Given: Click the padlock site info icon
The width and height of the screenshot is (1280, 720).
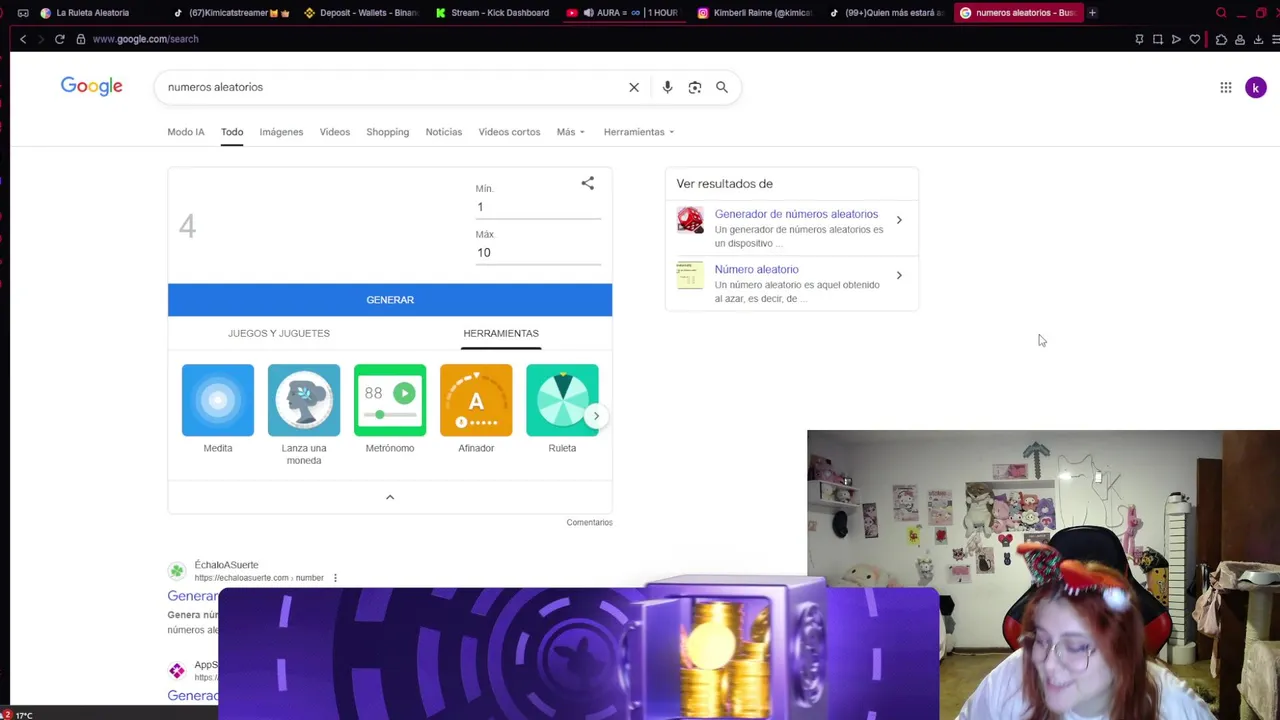Looking at the screenshot, I should tap(81, 39).
